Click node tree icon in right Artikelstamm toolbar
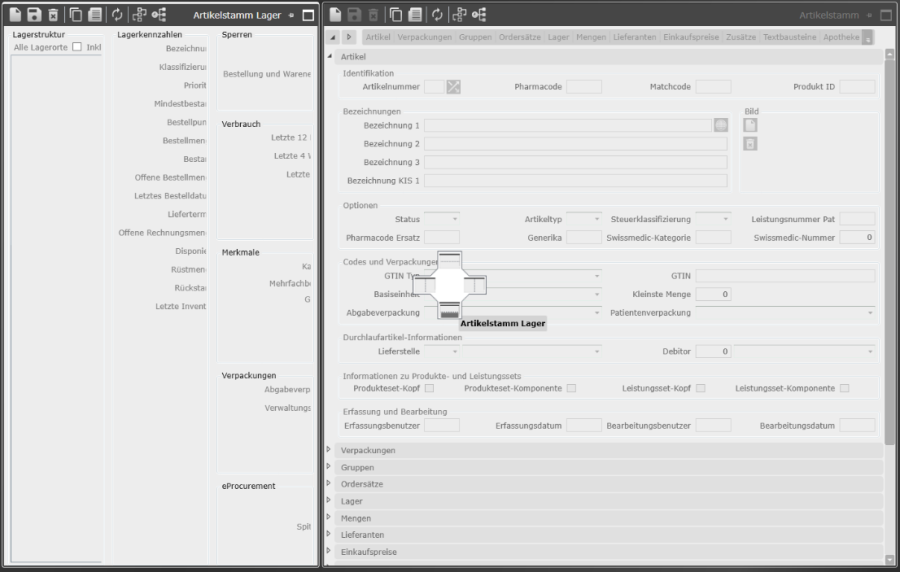This screenshot has height=572, width=900. pyautogui.click(x=479, y=15)
